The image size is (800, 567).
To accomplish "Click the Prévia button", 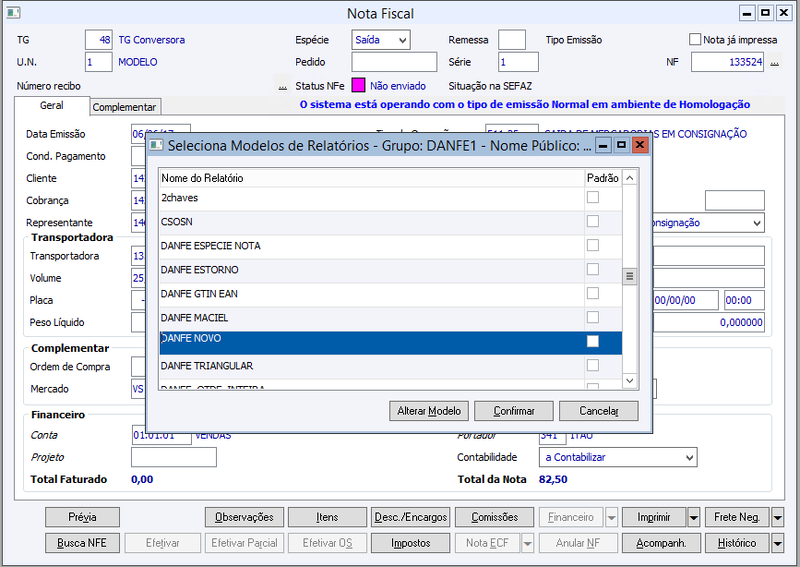I will (x=82, y=517).
